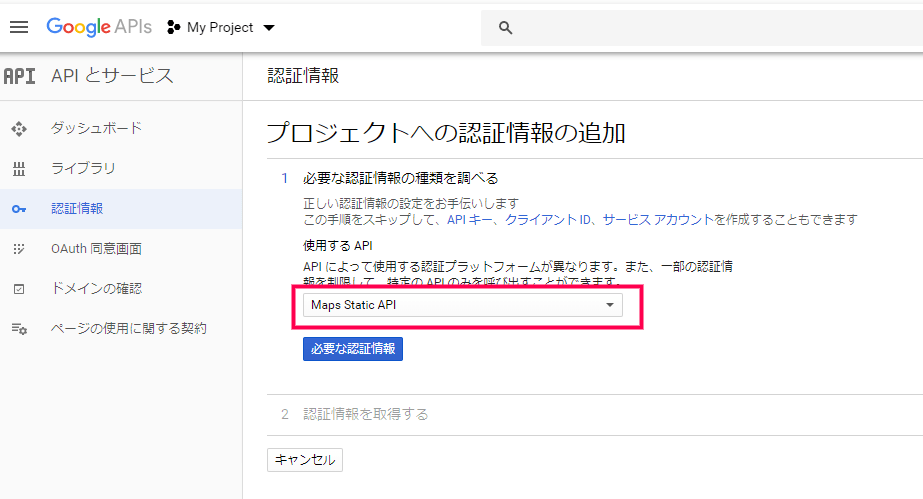Click the 必要な認証情報 blue button

click(x=353, y=349)
